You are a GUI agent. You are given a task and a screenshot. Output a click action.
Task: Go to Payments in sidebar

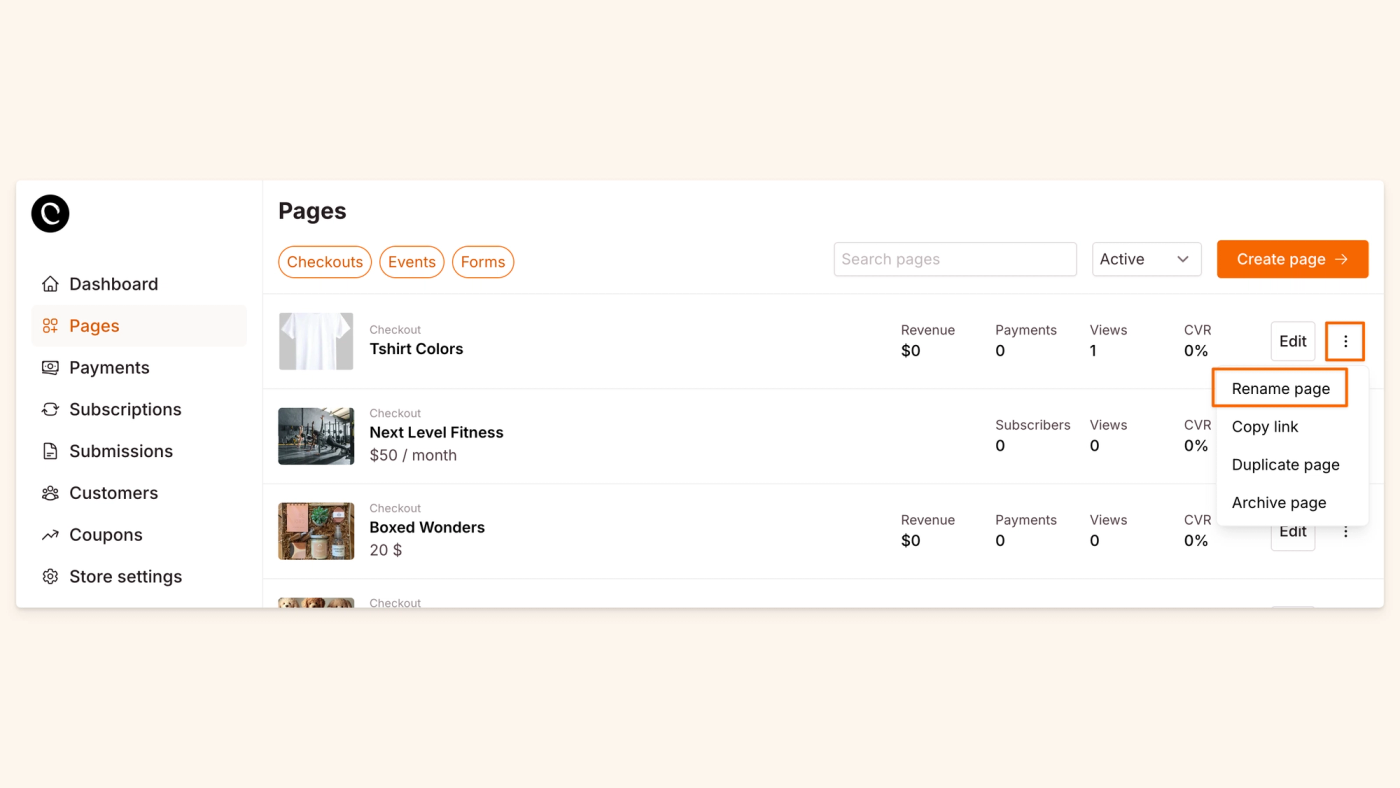click(x=139, y=368)
